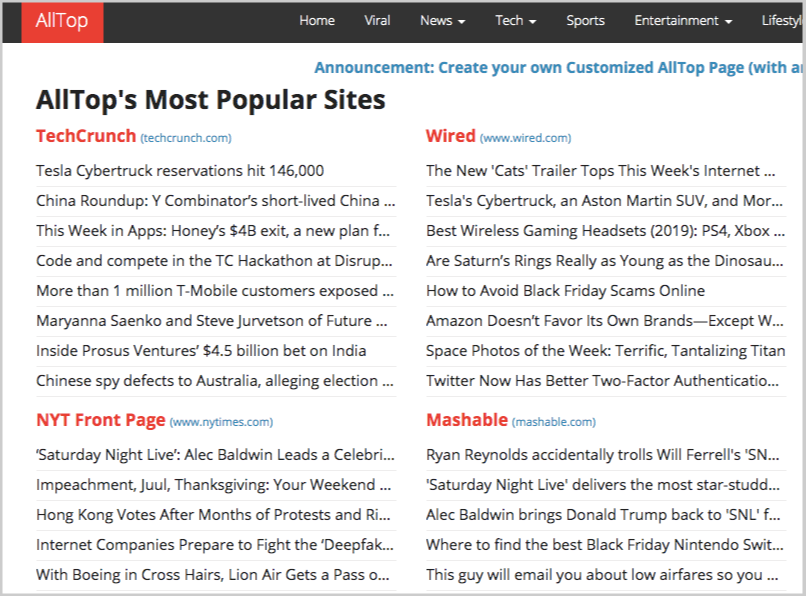The width and height of the screenshot is (806, 596).
Task: Open 'Impeachment, Juul, Thanksgiving: Your Weekend' story
Action: (213, 485)
